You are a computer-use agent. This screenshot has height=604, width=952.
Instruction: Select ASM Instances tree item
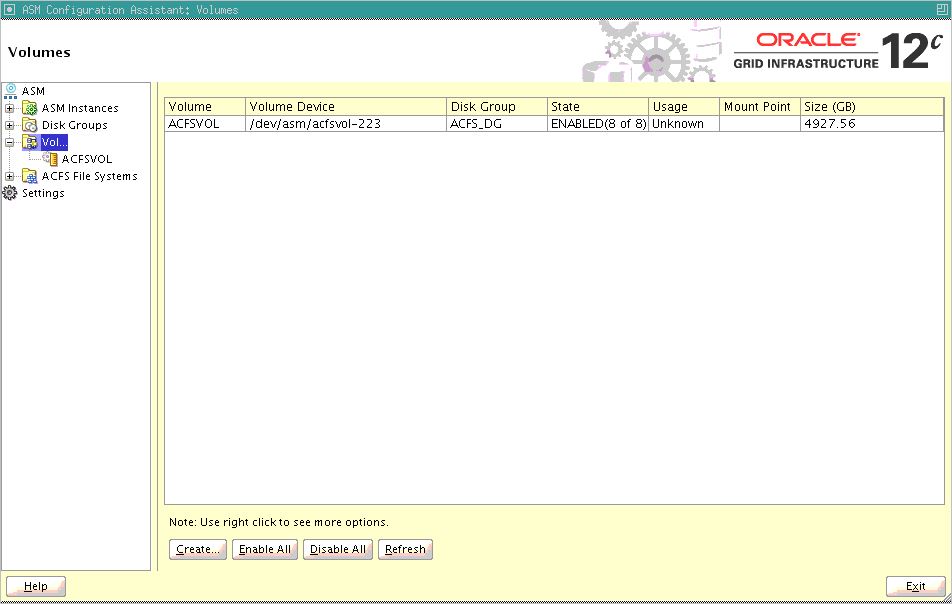pyautogui.click(x=80, y=108)
